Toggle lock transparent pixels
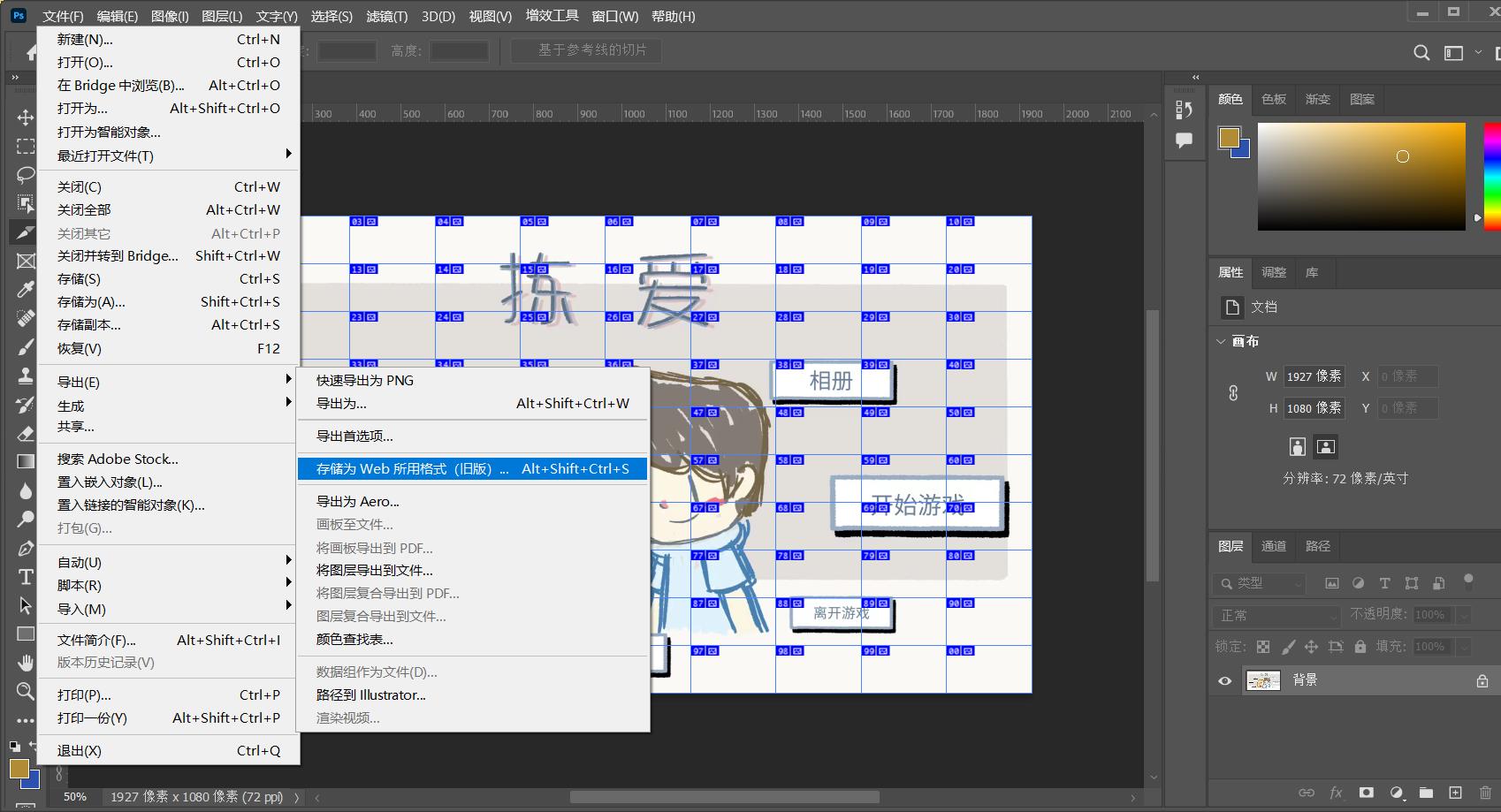The height and width of the screenshot is (812, 1501). tap(1263, 647)
